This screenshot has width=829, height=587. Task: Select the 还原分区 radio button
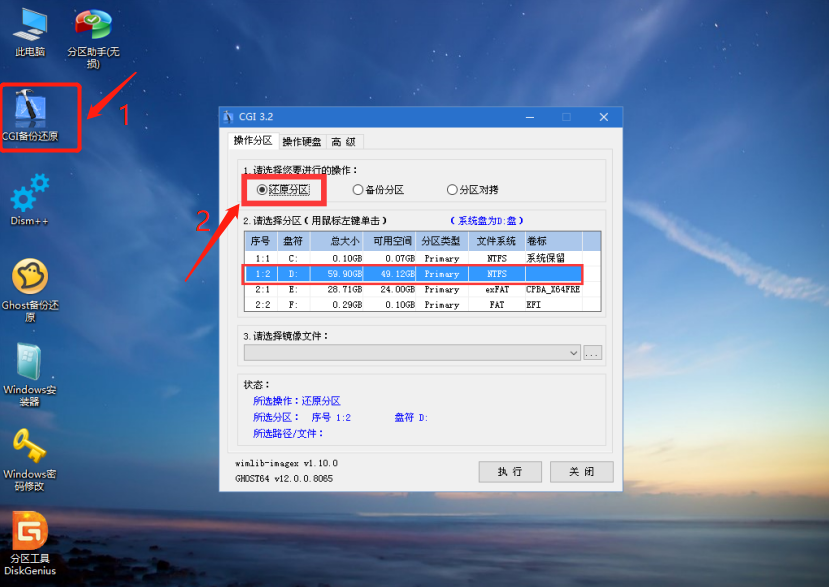[x=262, y=189]
